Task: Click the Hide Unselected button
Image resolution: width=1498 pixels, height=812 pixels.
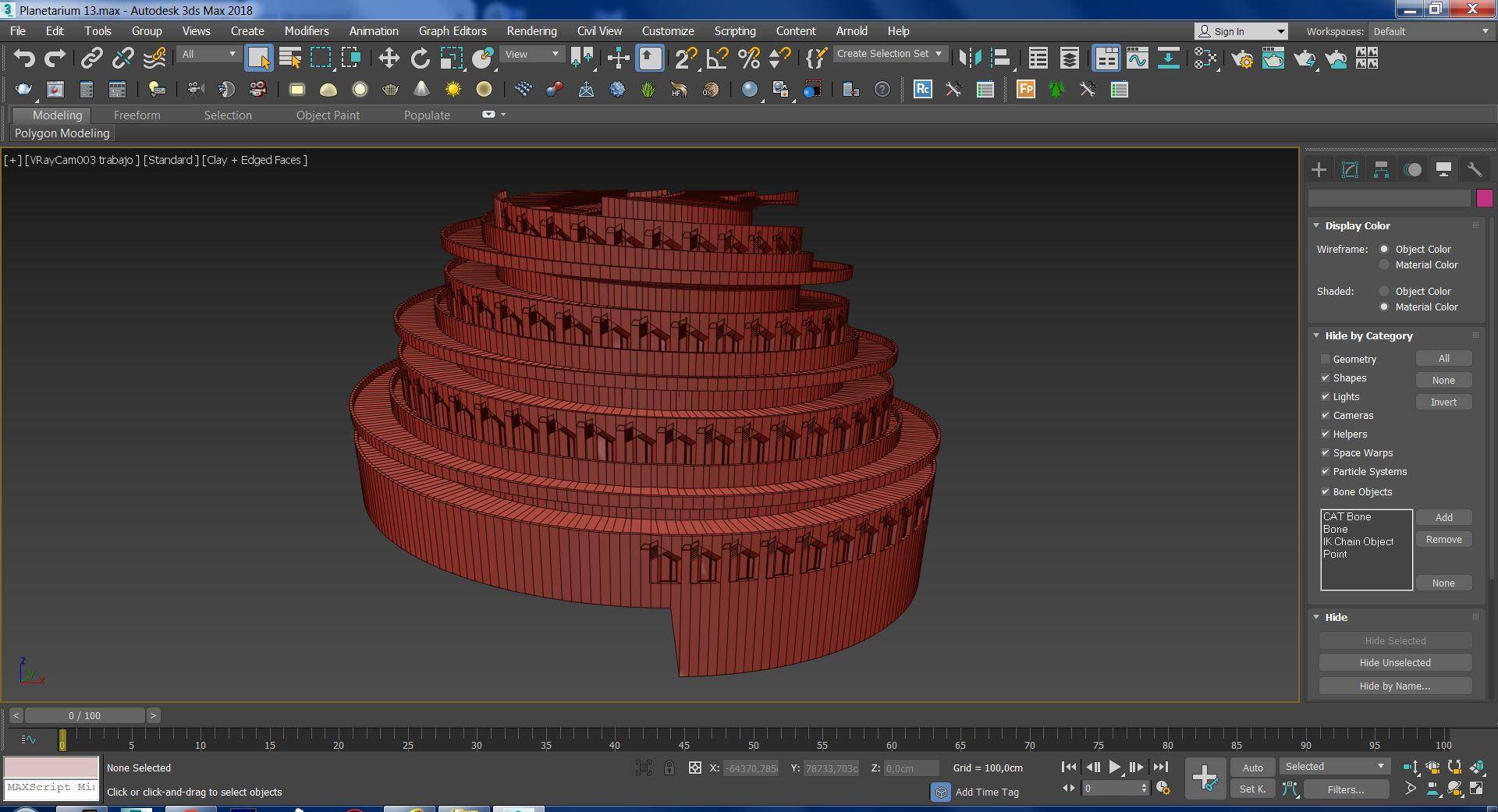Action: point(1394,662)
